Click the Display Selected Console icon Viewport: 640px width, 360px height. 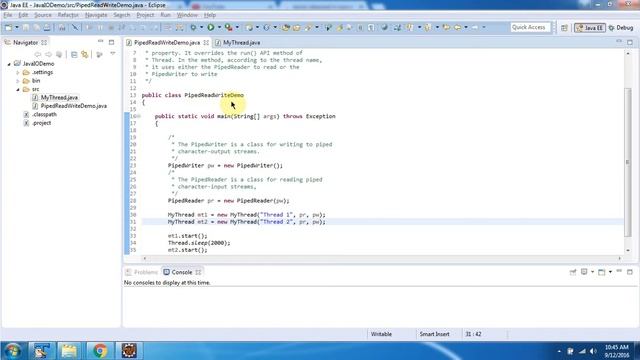click(584, 272)
